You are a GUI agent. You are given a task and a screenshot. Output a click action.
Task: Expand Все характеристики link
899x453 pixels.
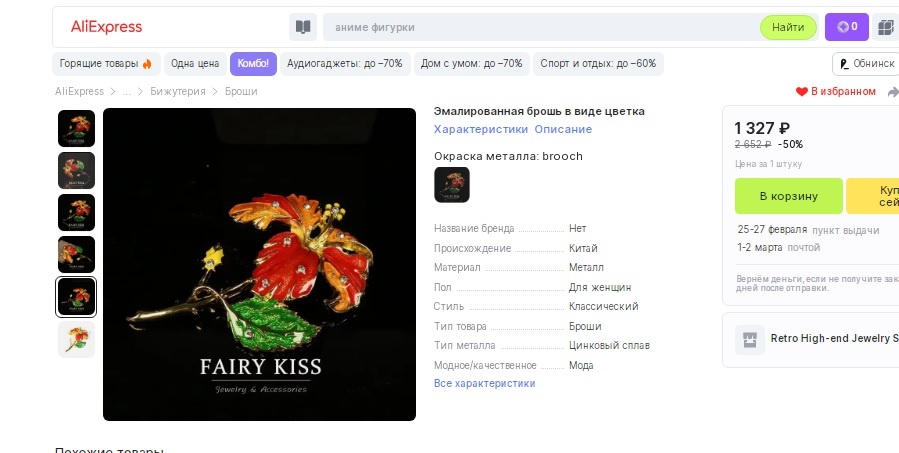click(x=484, y=383)
